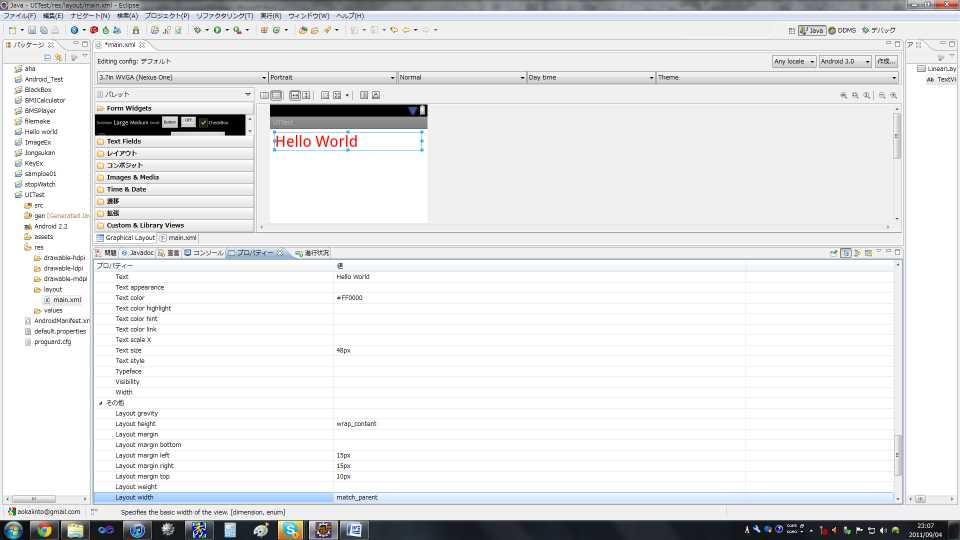Click the Text color value #FF0000
The image size is (960, 540).
350,298
